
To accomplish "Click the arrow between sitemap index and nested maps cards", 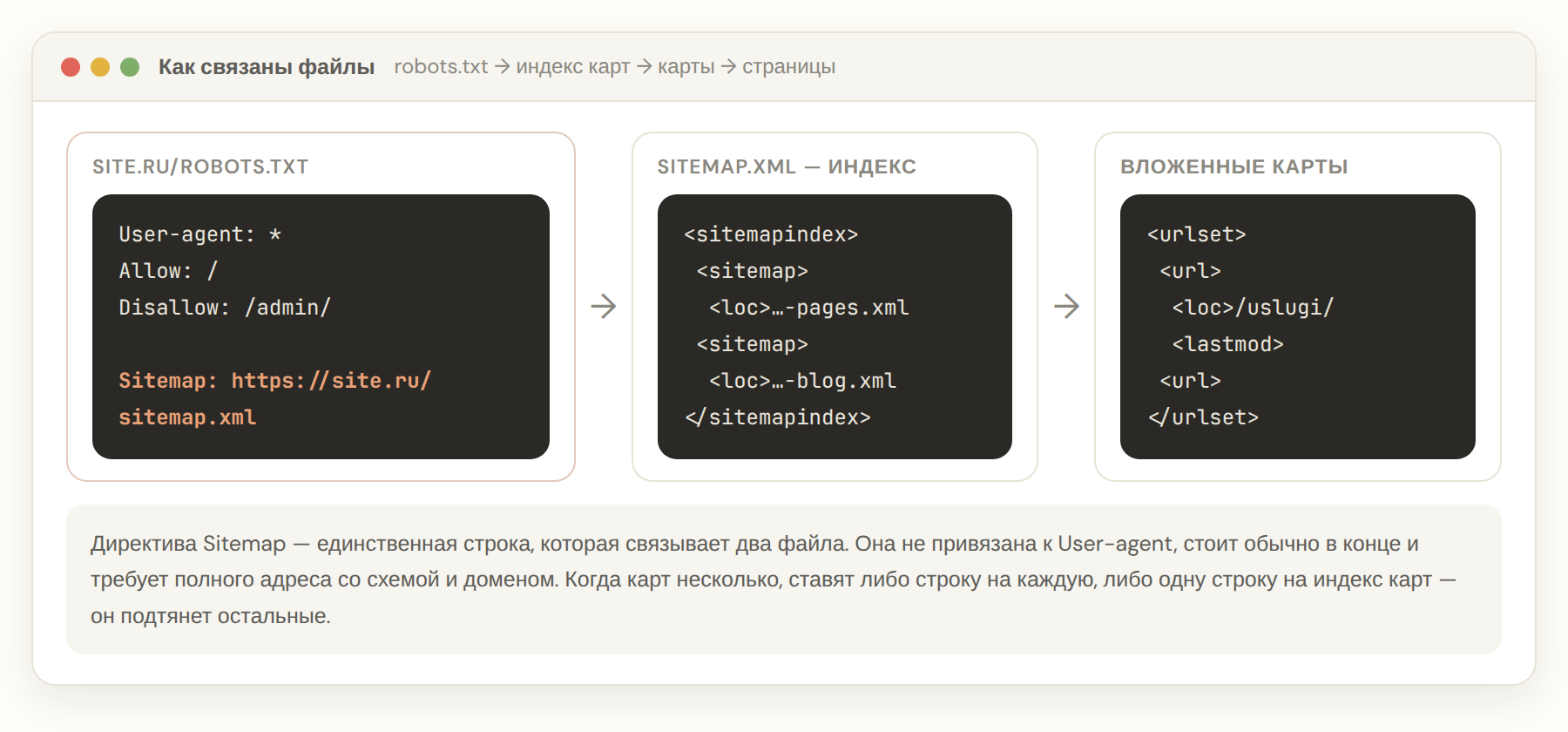I will (x=1066, y=306).
